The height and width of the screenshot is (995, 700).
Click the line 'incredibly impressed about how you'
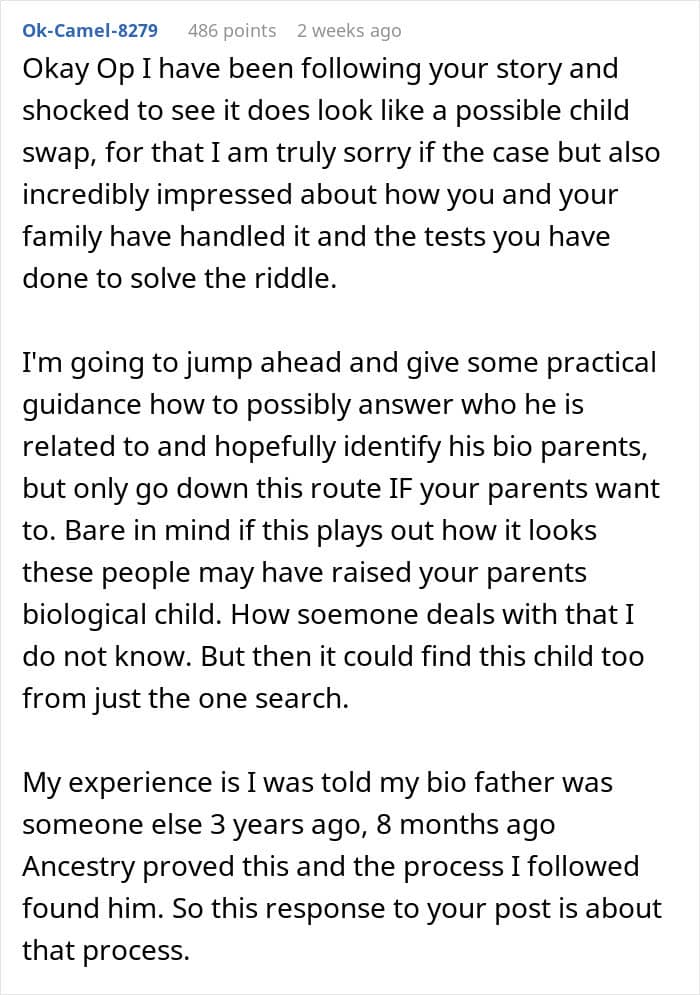coord(320,195)
